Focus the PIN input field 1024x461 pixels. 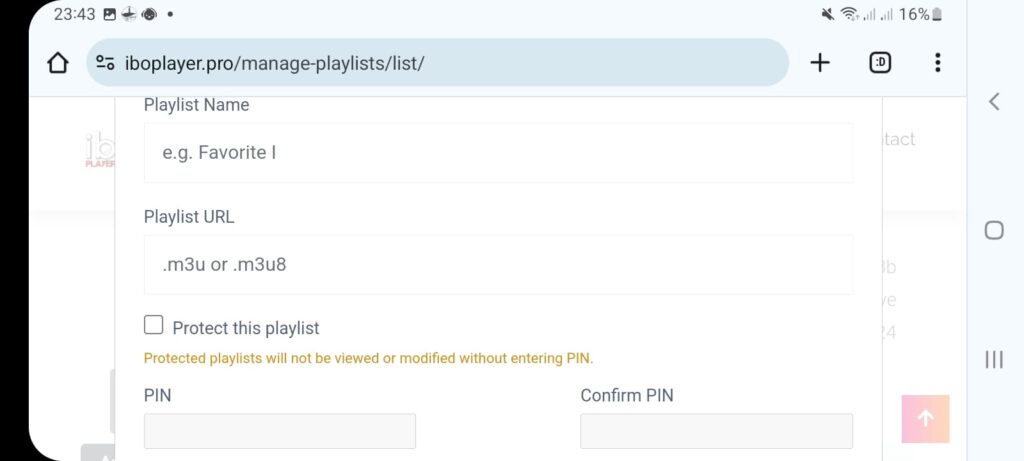(280, 431)
